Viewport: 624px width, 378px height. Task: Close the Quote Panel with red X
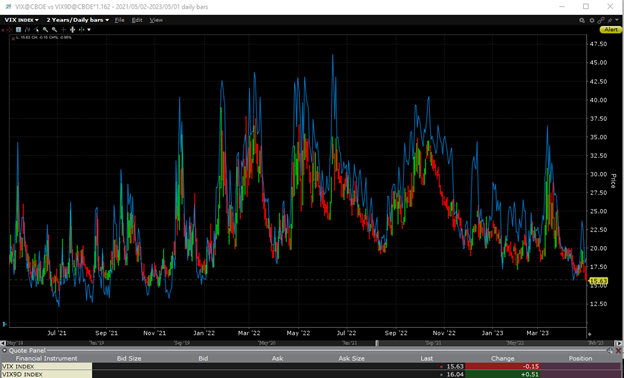point(618,351)
